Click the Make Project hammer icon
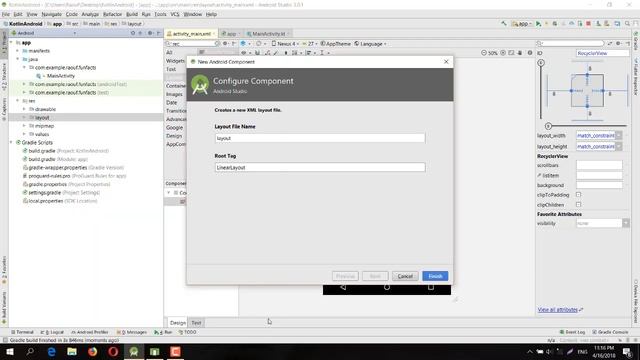 point(504,24)
